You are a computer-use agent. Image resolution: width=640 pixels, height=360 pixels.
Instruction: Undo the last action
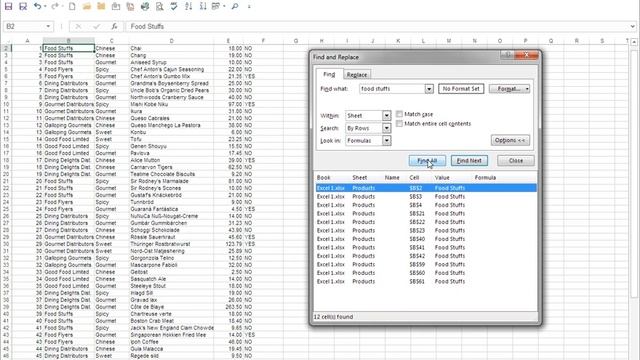(x=37, y=7)
